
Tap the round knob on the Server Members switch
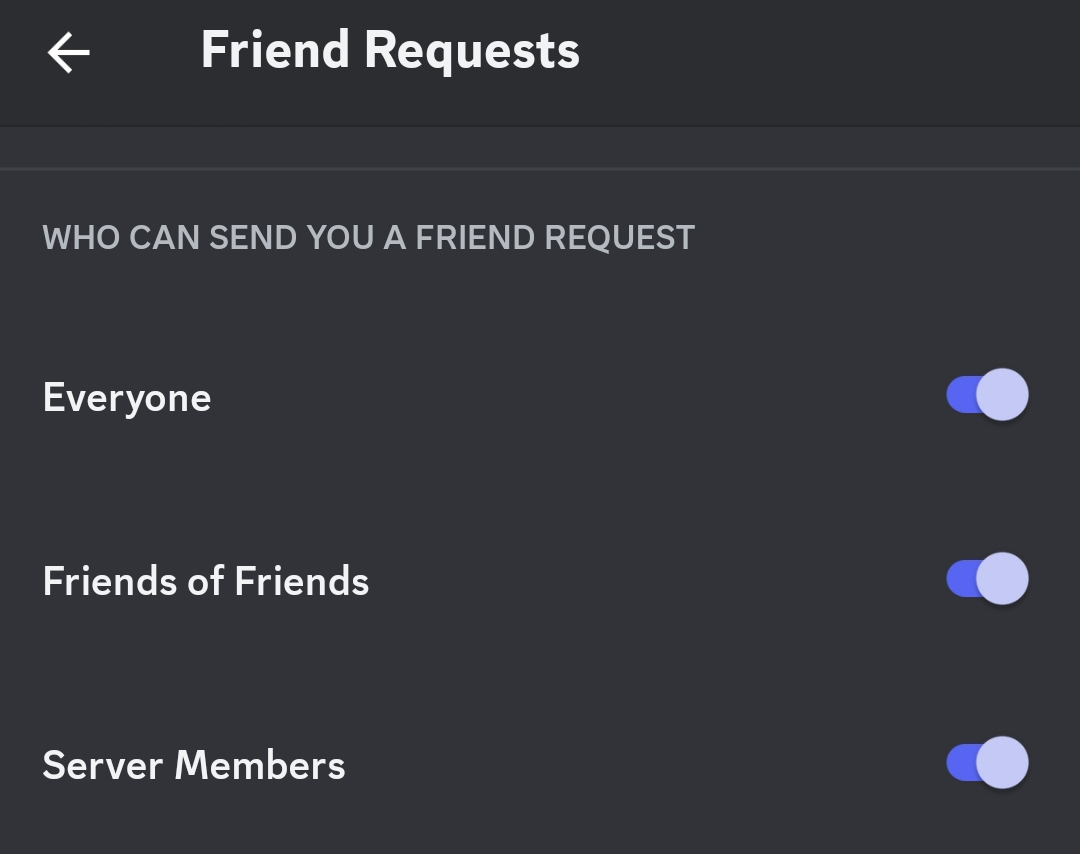pos(1002,762)
